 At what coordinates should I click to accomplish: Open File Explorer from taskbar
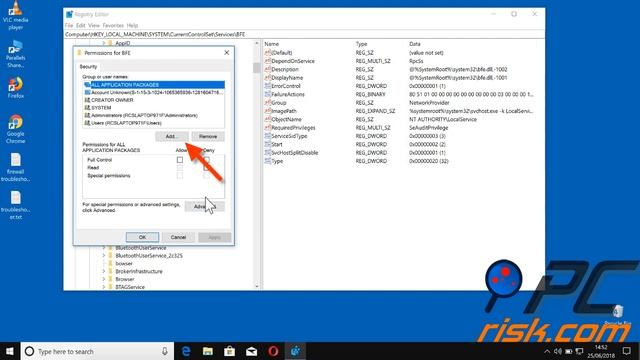coord(208,351)
